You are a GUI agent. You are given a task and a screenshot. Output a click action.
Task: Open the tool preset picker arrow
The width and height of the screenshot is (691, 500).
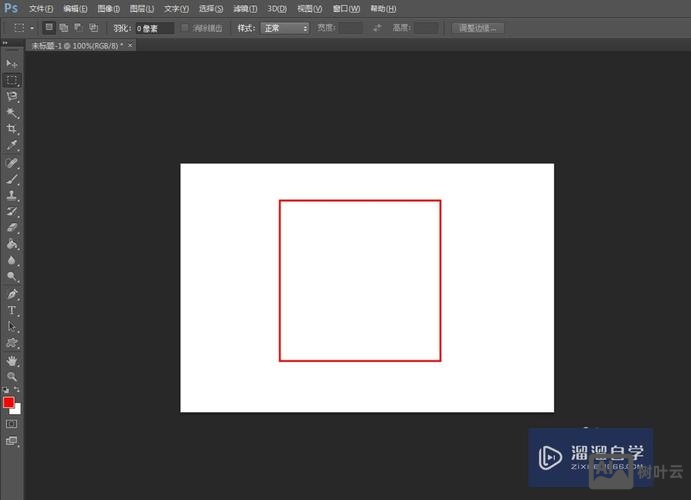[33, 28]
